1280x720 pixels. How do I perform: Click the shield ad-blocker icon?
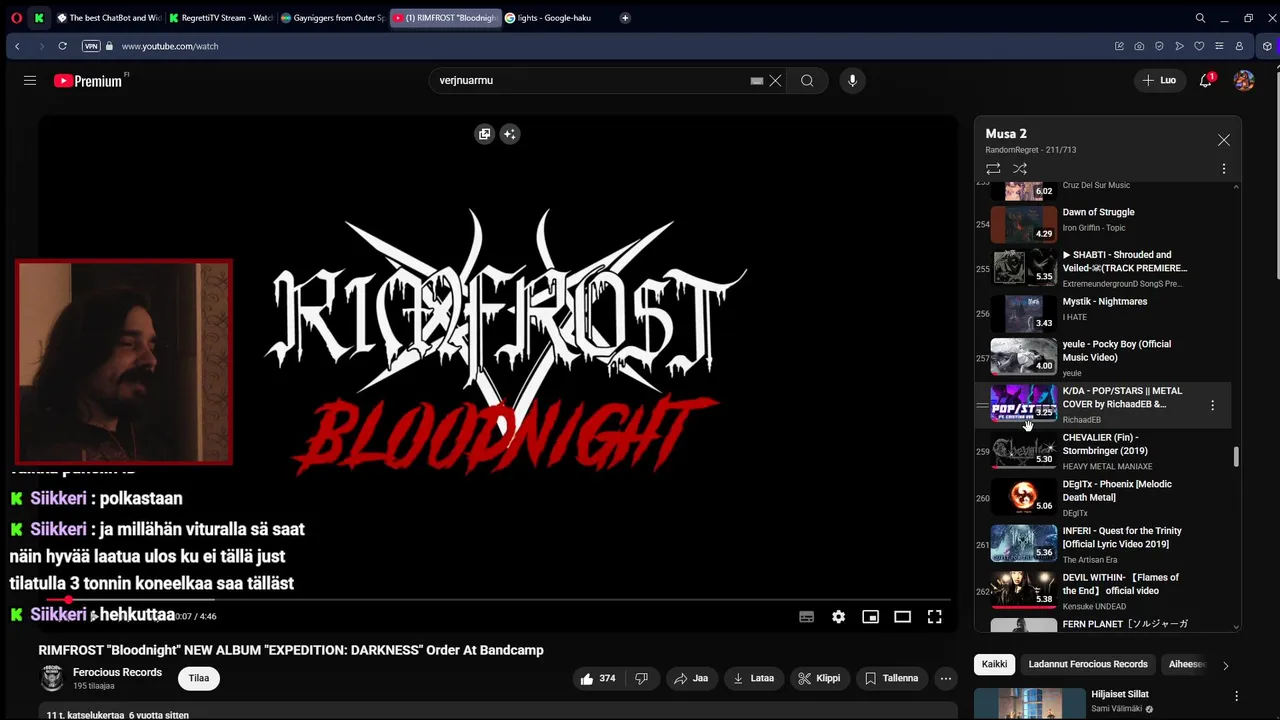click(1159, 46)
